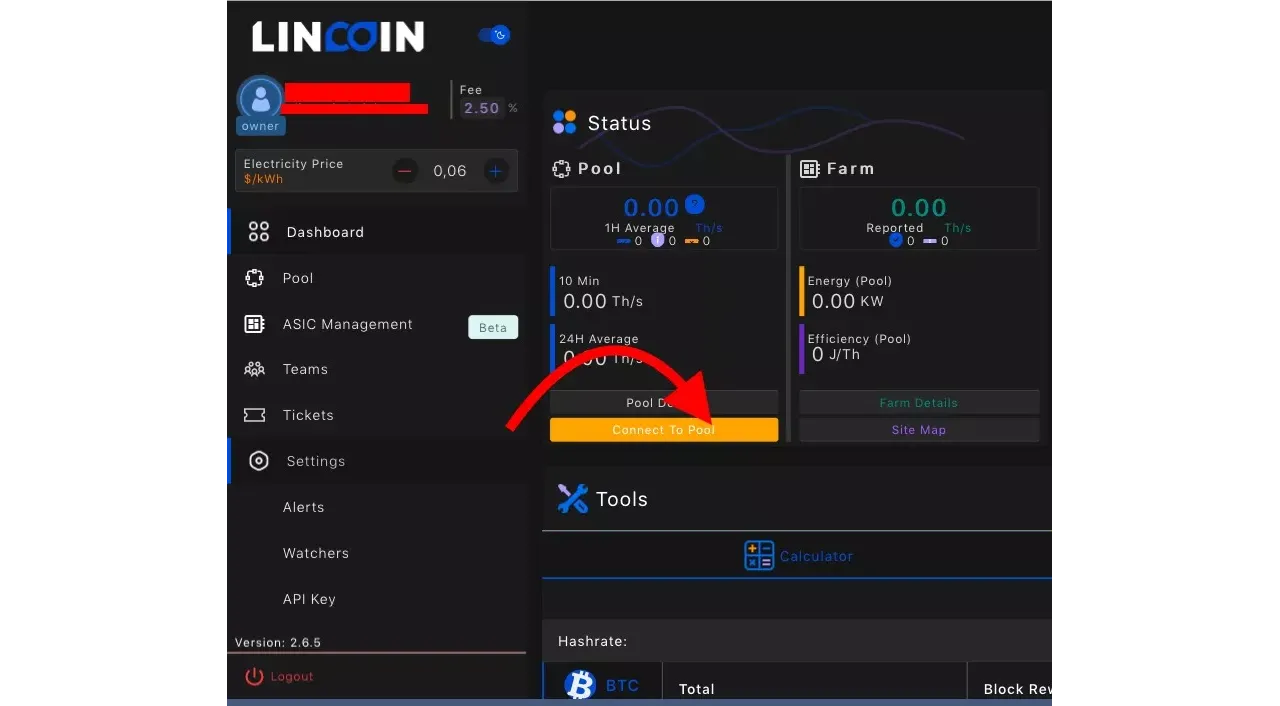Click the Pool chip icon in Status
The height and width of the screenshot is (706, 1280).
[561, 169]
